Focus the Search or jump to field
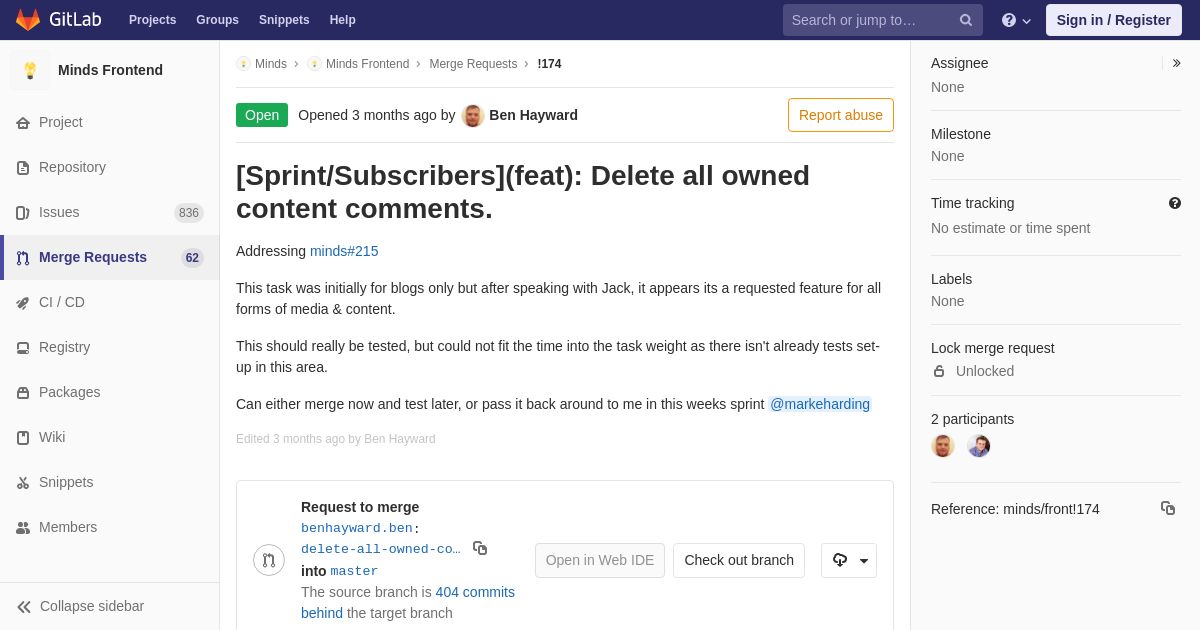Viewport: 1200px width, 630px height. point(870,20)
